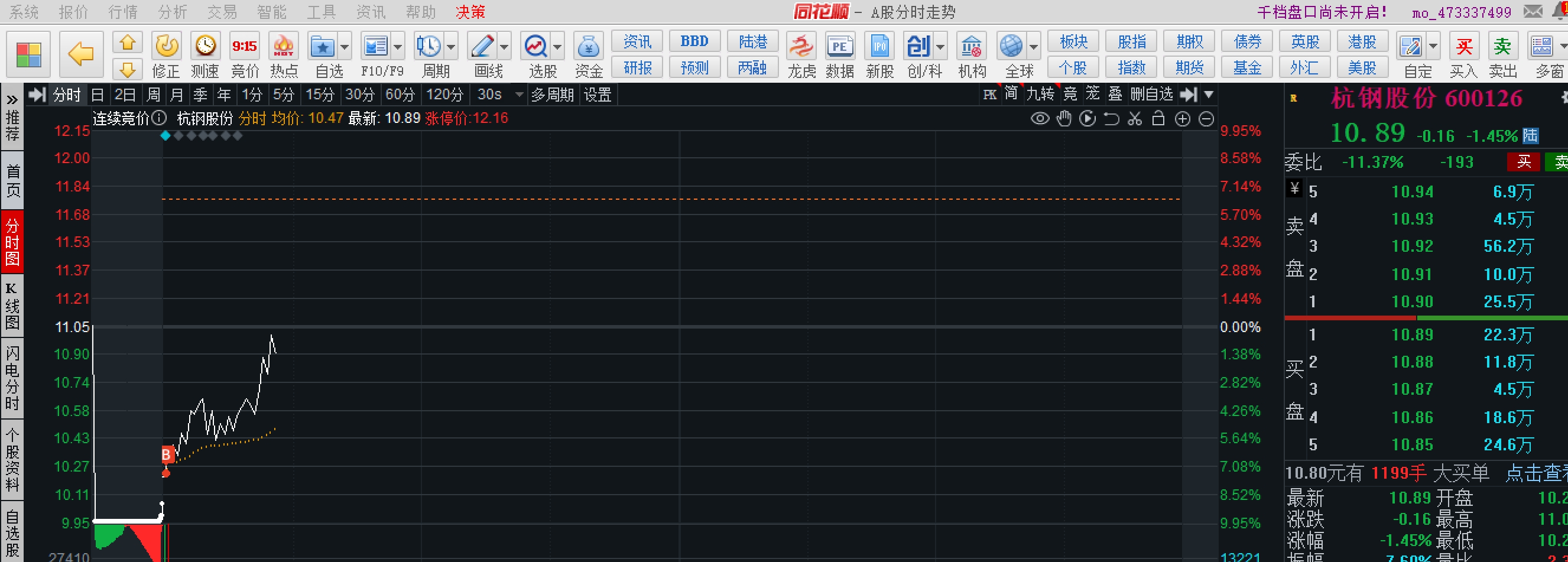Click the 板块 sector button
Viewport: 1568px width, 562px height.
(x=1073, y=41)
